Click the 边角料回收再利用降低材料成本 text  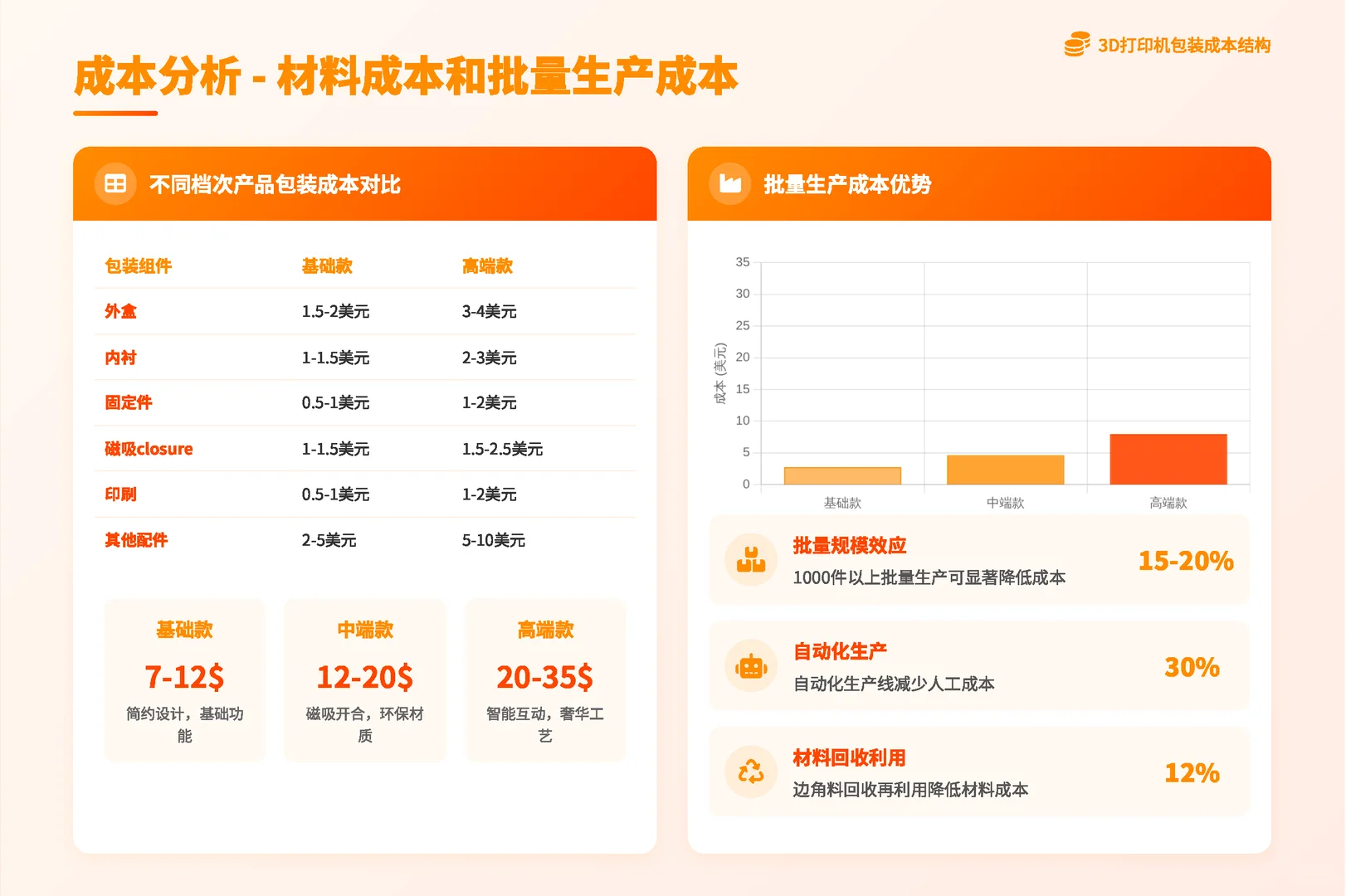pyautogui.click(x=910, y=790)
